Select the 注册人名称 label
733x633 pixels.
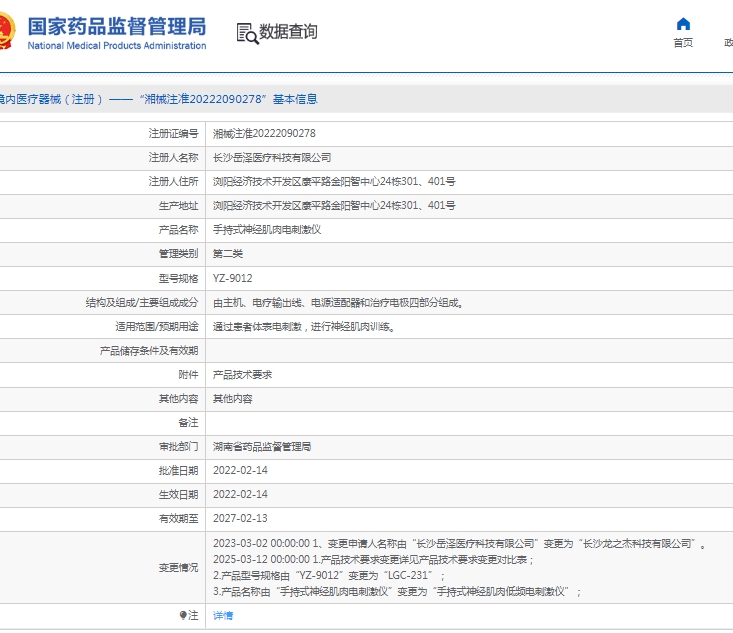coord(173,158)
